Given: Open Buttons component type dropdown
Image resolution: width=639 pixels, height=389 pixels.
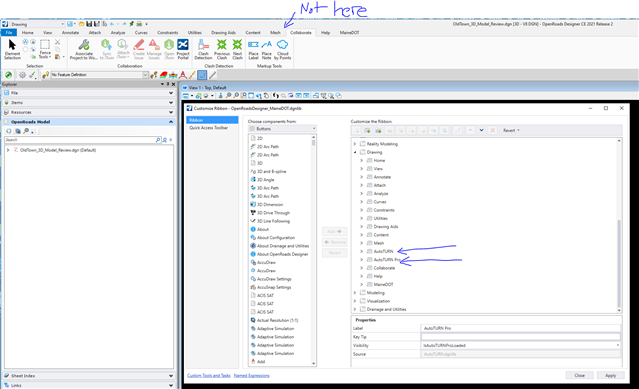Looking at the screenshot, I should point(282,129).
